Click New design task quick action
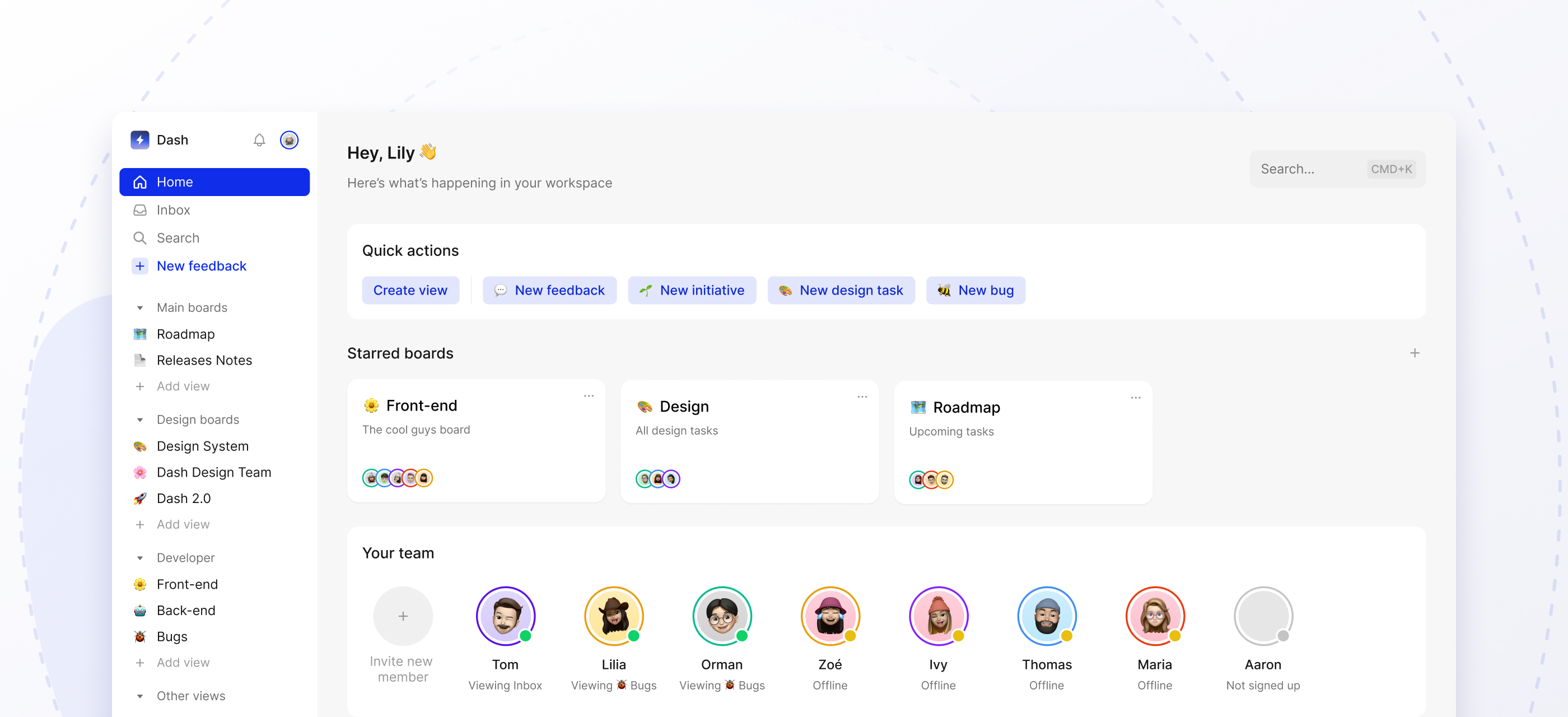 click(x=841, y=290)
